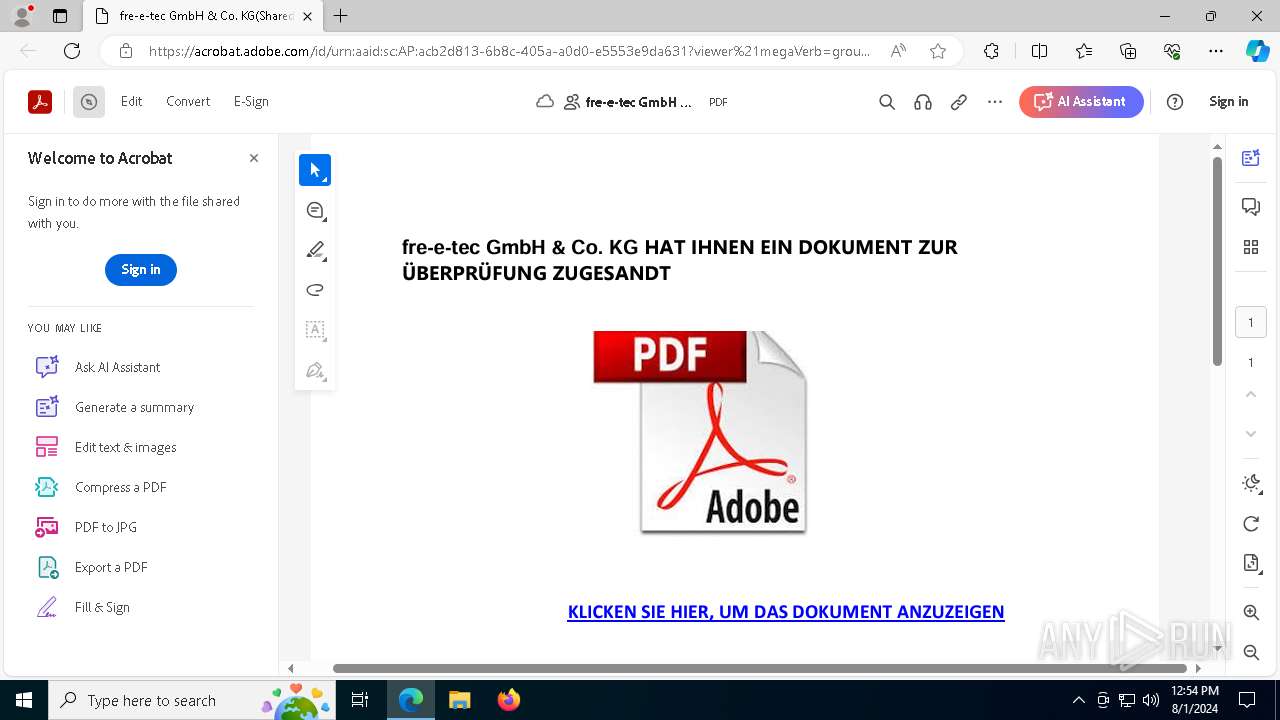
Task: Open the help question mark icon
Action: 1175,102
